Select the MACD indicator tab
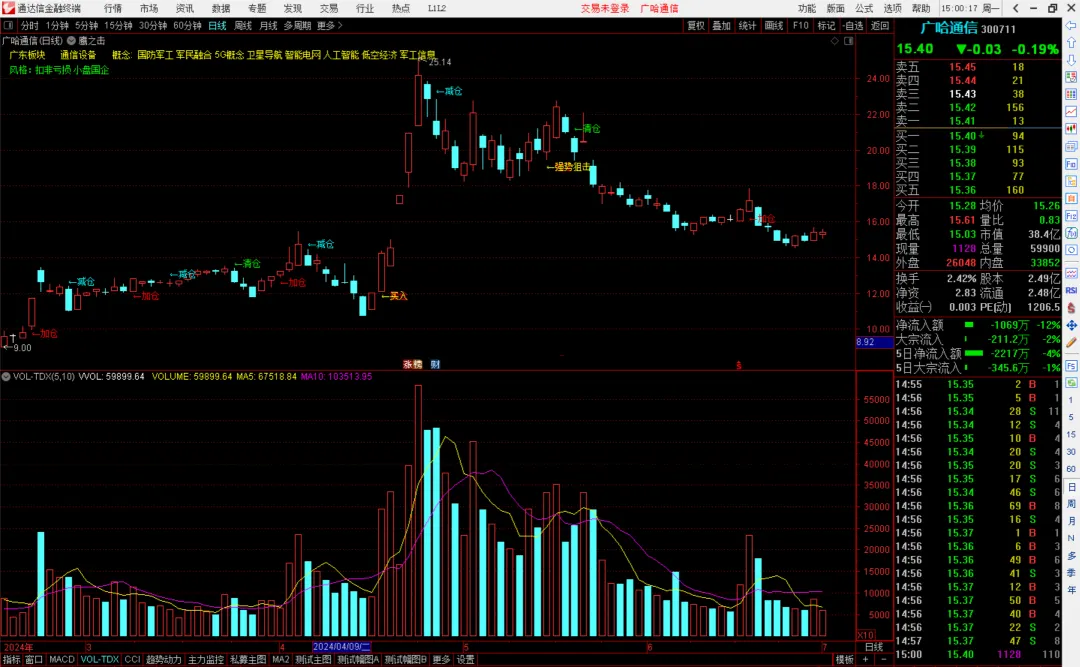 (x=61, y=659)
